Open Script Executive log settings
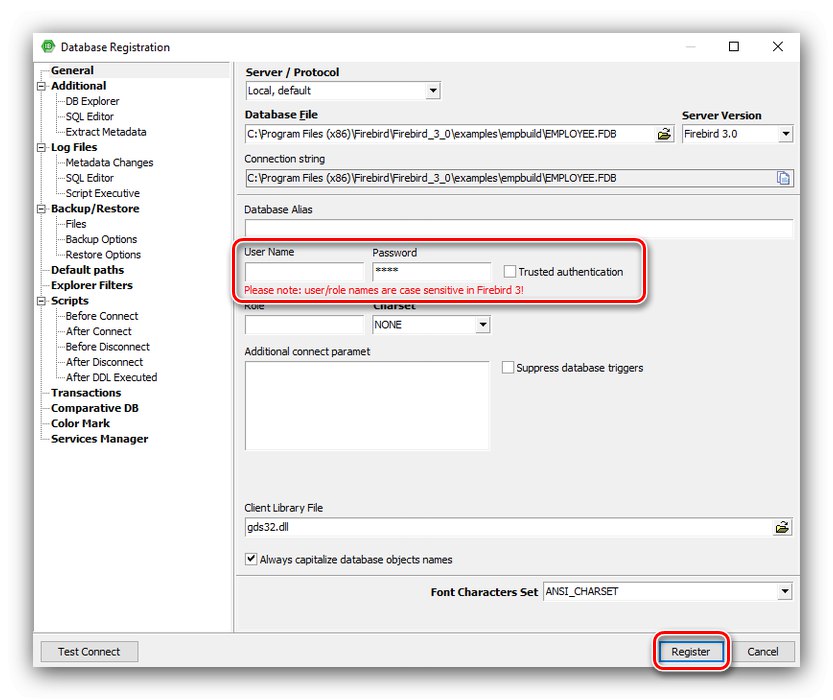 click(x=103, y=193)
